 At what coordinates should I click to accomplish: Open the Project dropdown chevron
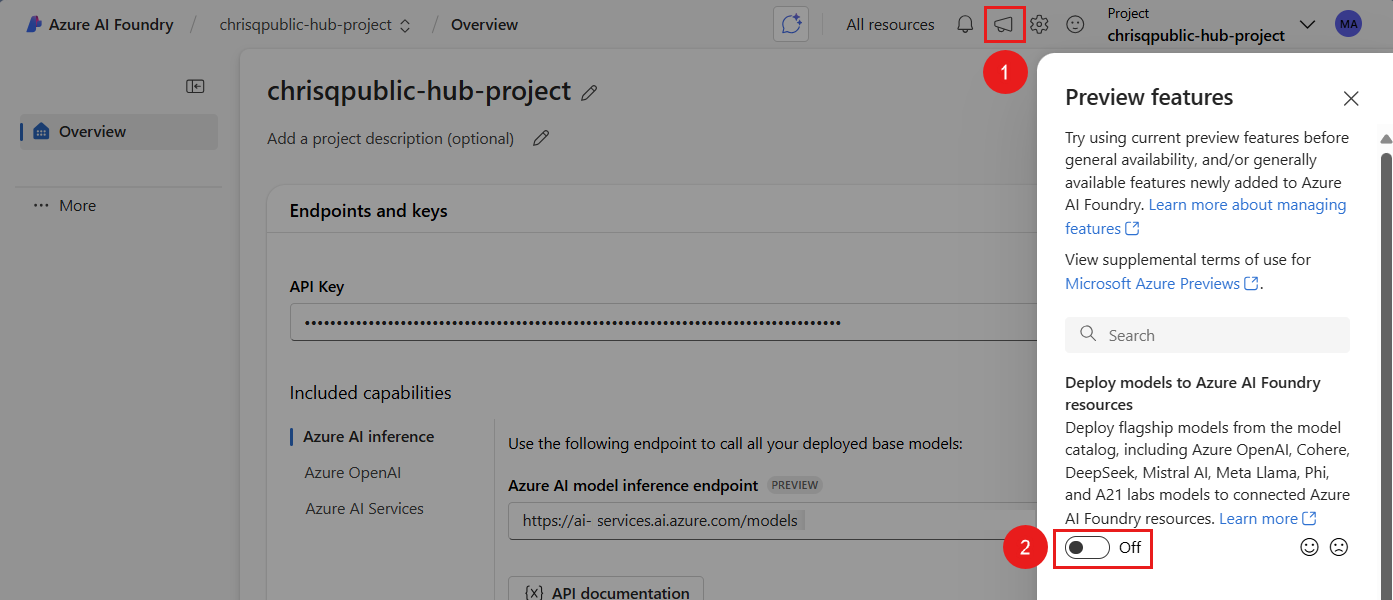1307,25
